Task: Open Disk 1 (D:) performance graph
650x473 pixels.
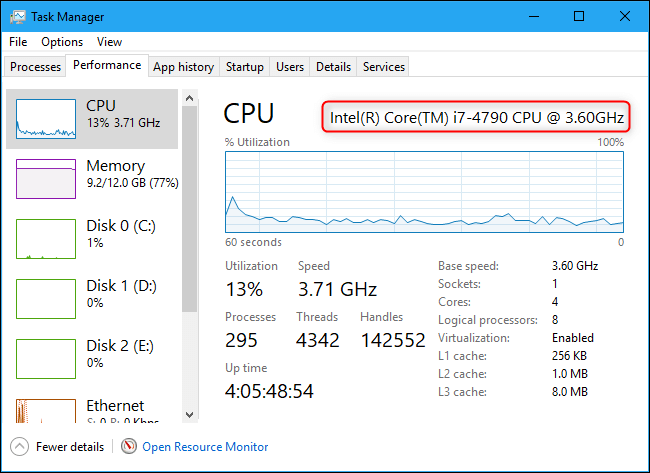Action: [46, 298]
